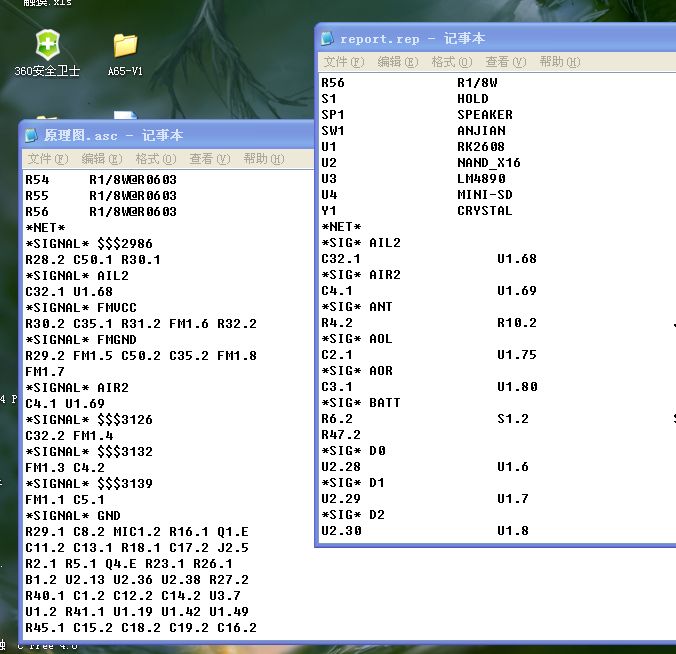Open 编辑 menu in 原理图.asc window
Image resolution: width=676 pixels, height=654 pixels.
101,159
